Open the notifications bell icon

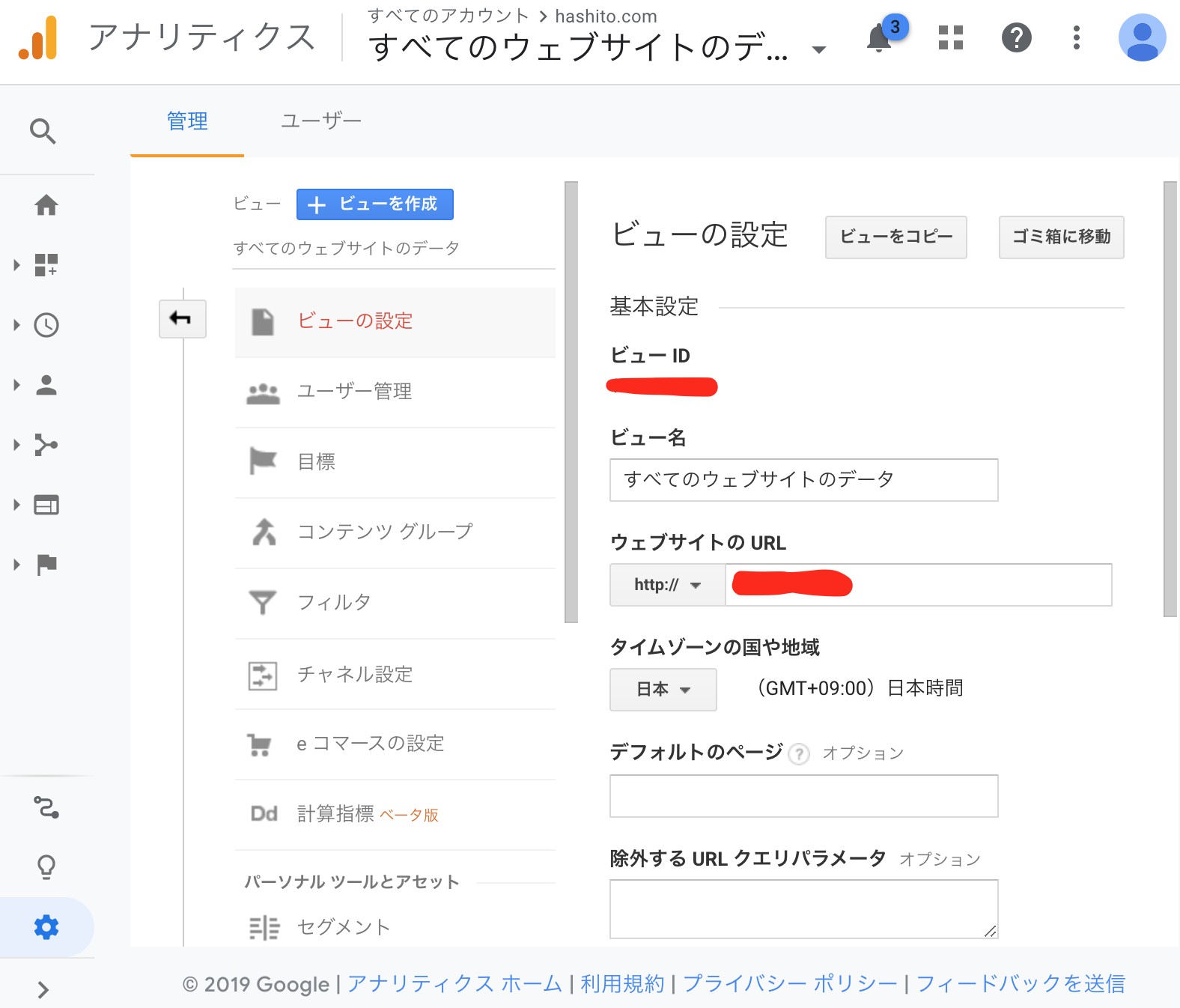pos(879,38)
